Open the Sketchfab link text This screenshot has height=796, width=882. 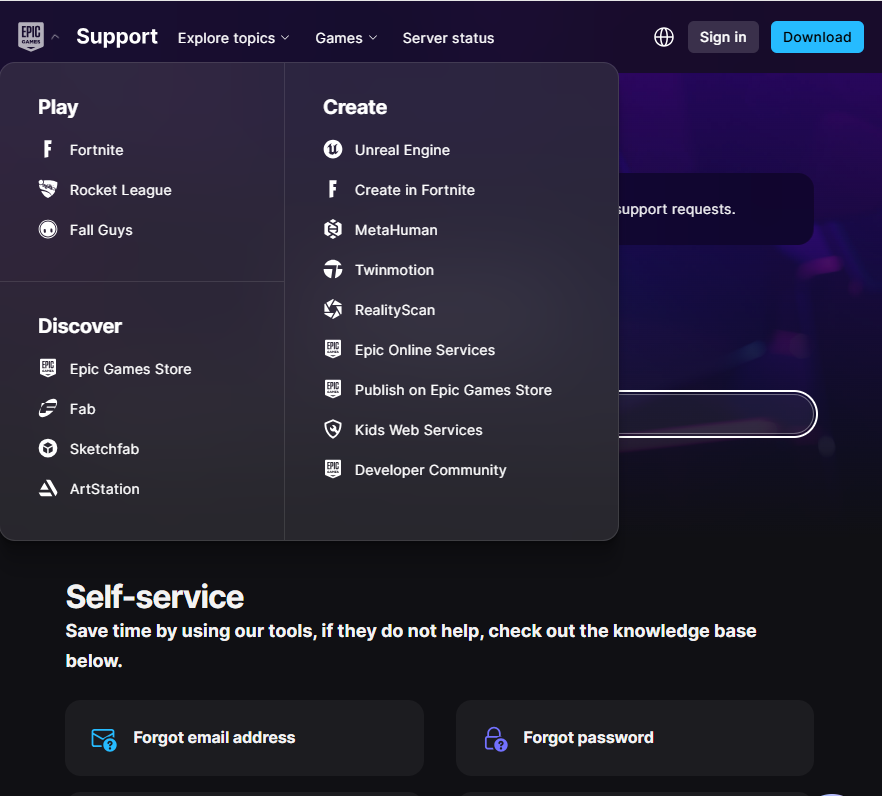point(105,449)
